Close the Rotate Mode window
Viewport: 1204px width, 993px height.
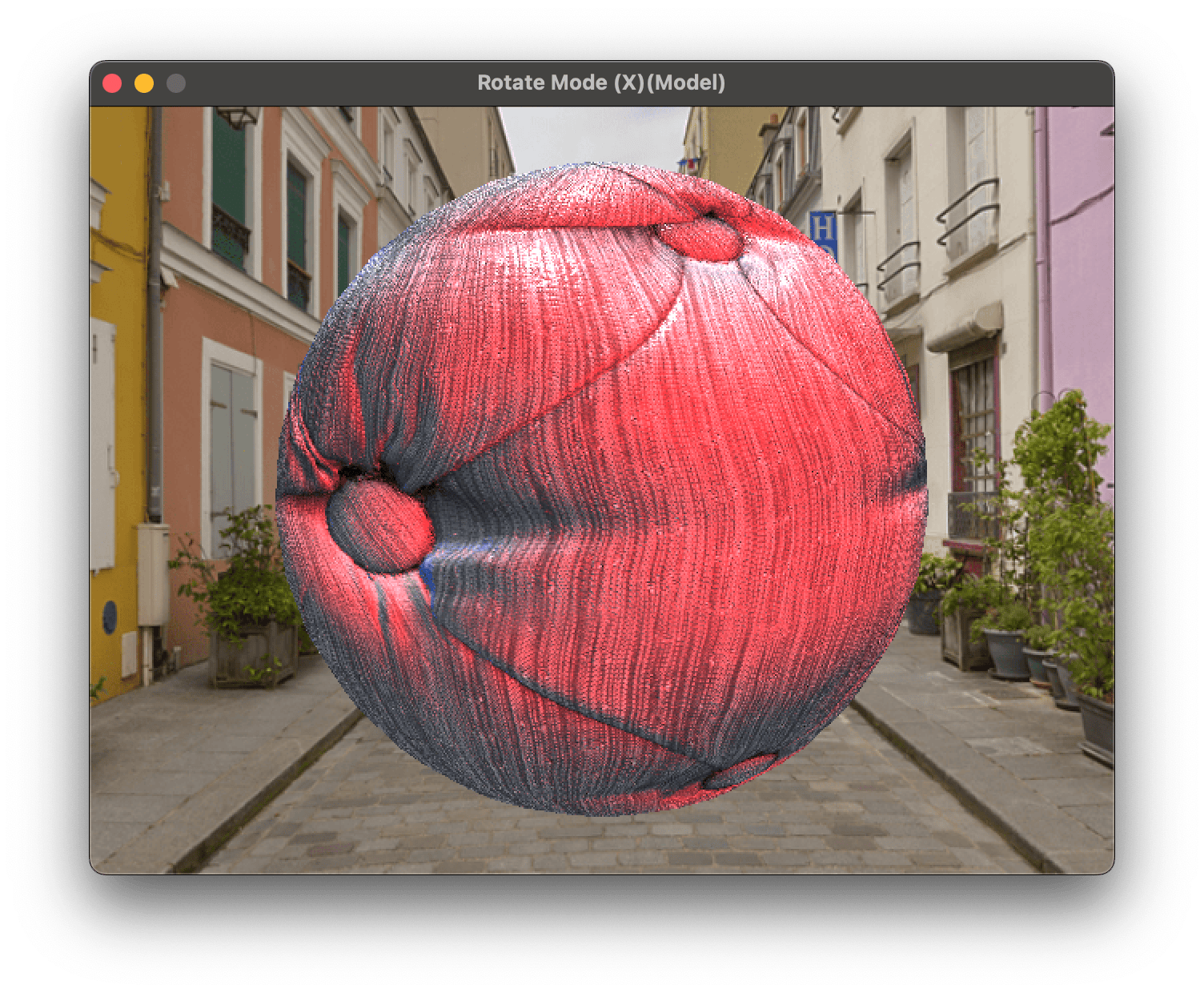pos(112,83)
